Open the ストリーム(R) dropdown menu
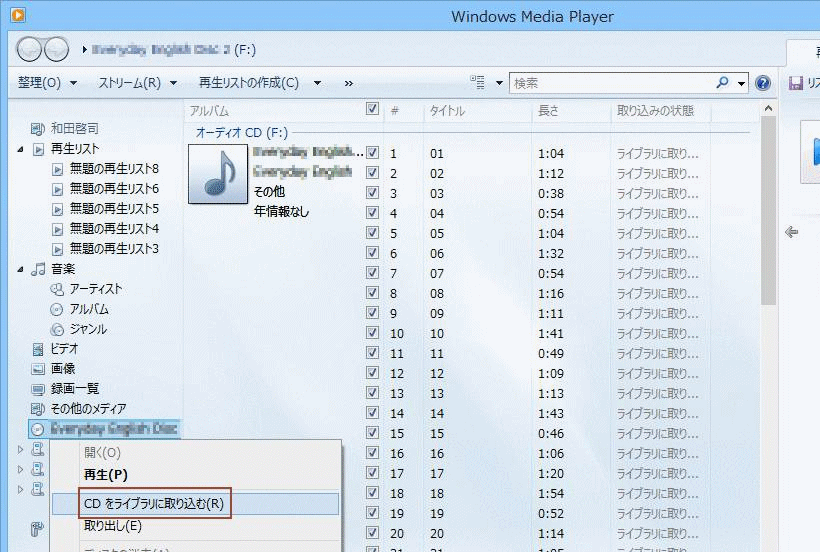Screen dimensions: 820x552 pyautogui.click(x=138, y=83)
